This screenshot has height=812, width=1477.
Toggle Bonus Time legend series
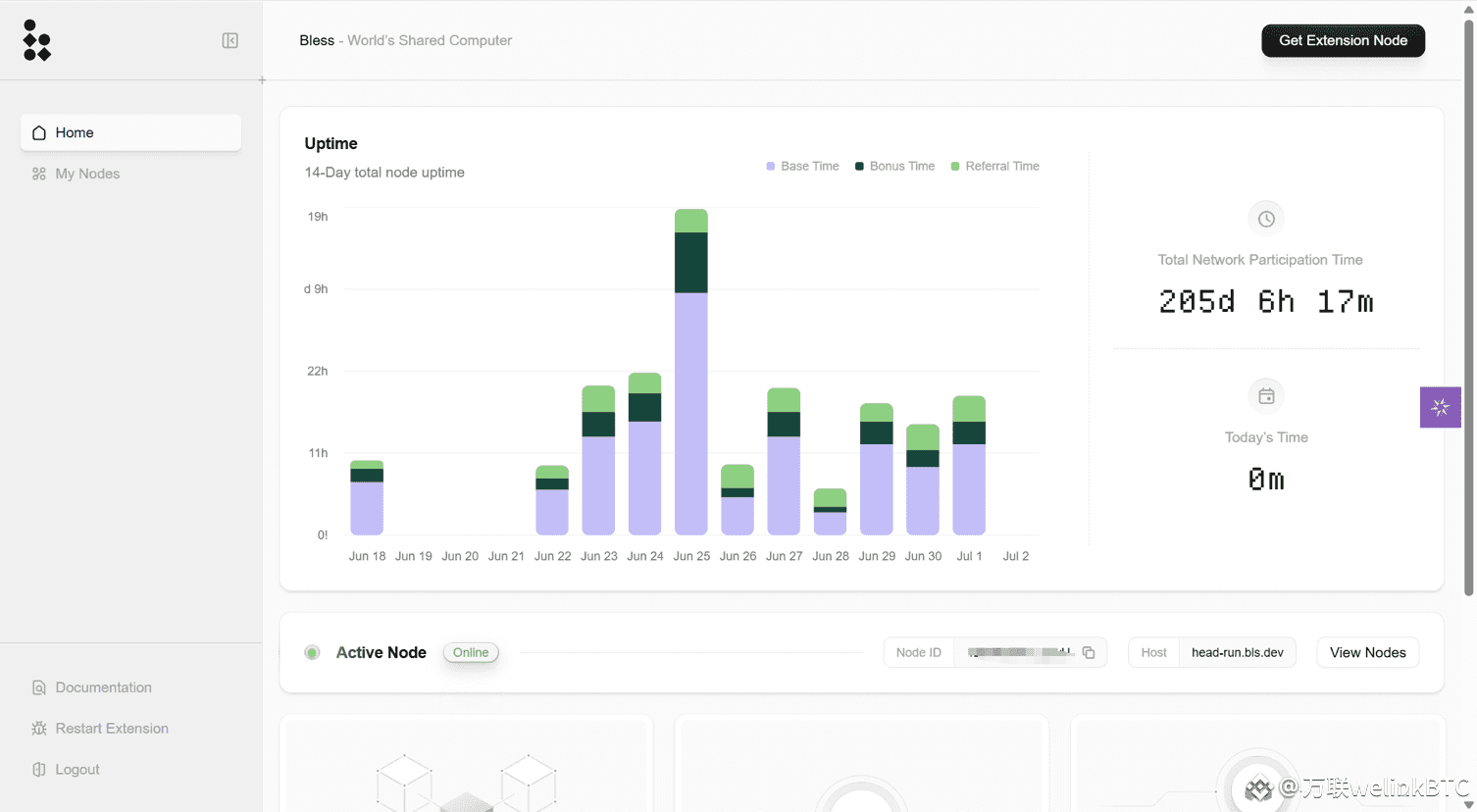[x=894, y=167]
